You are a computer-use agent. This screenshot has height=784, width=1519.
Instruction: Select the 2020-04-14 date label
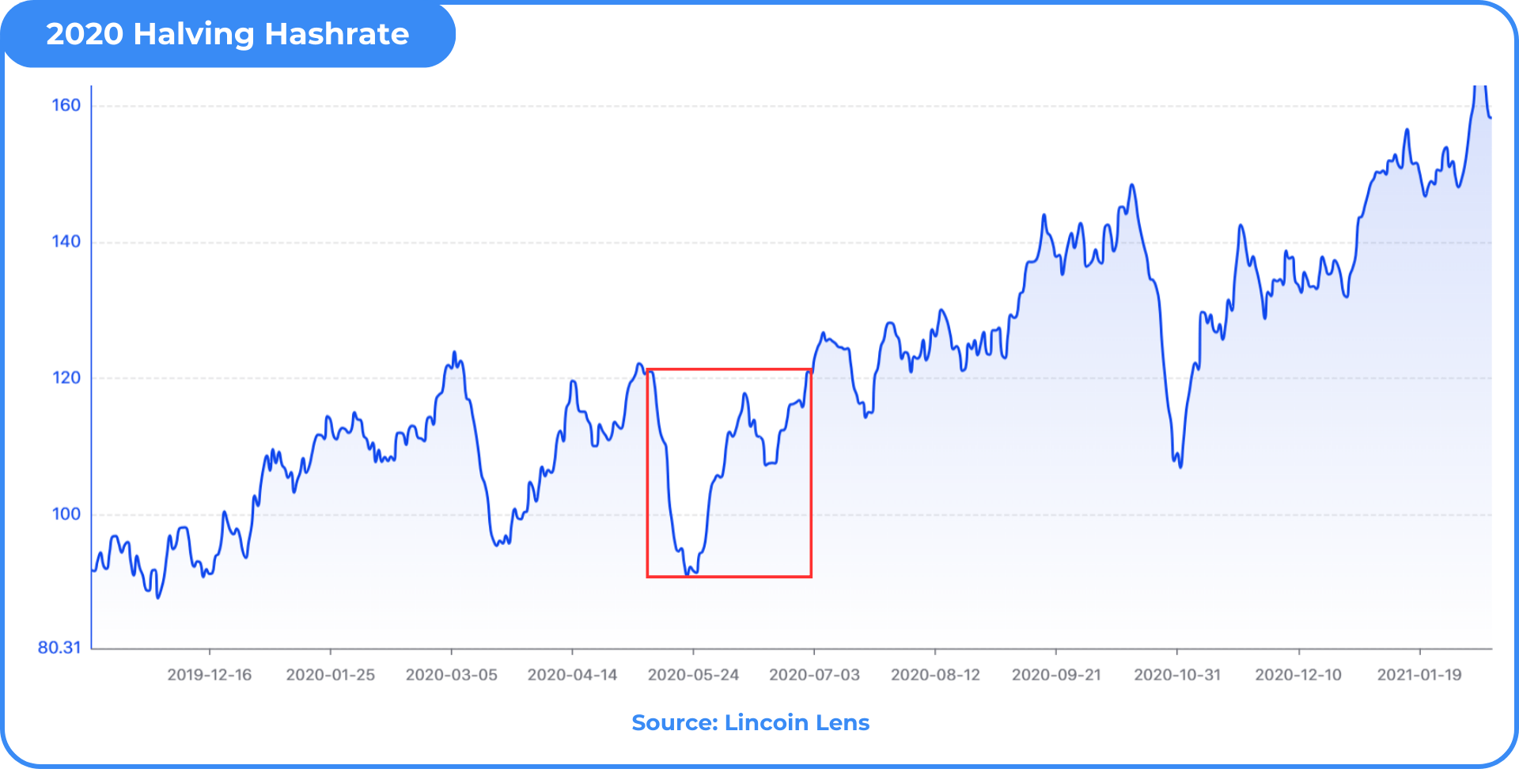[572, 675]
